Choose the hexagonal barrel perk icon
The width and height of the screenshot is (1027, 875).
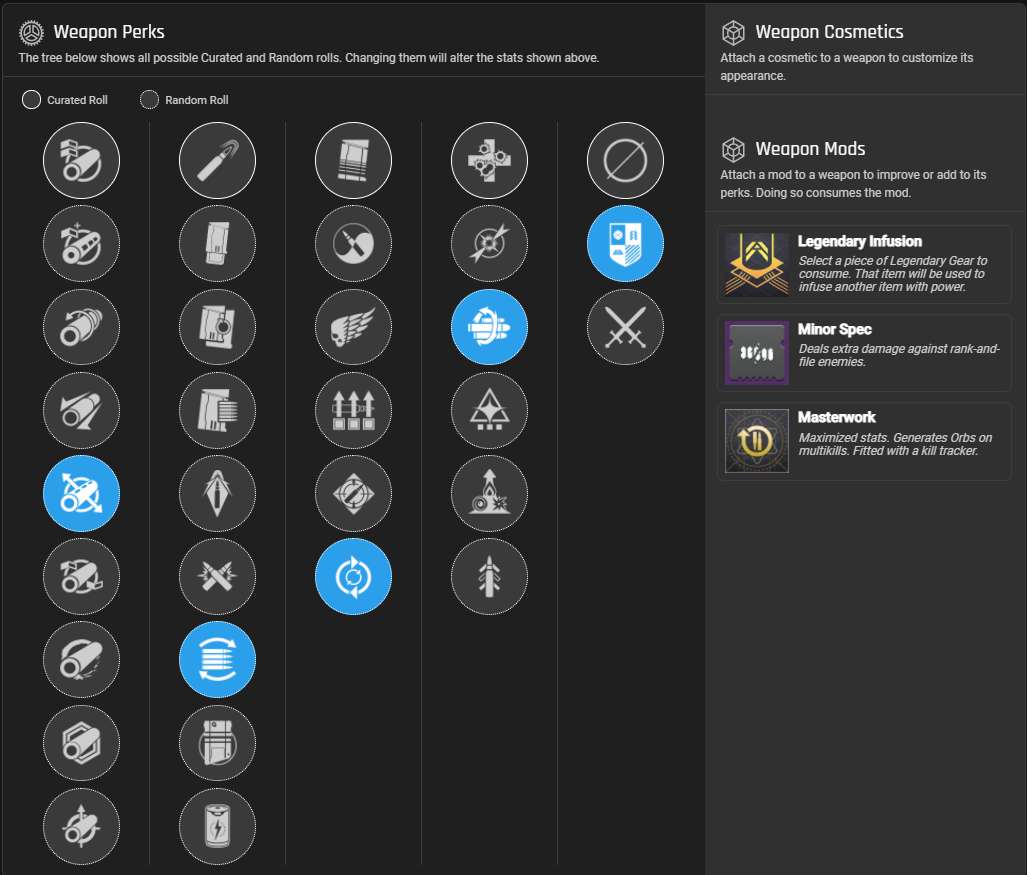tap(81, 744)
